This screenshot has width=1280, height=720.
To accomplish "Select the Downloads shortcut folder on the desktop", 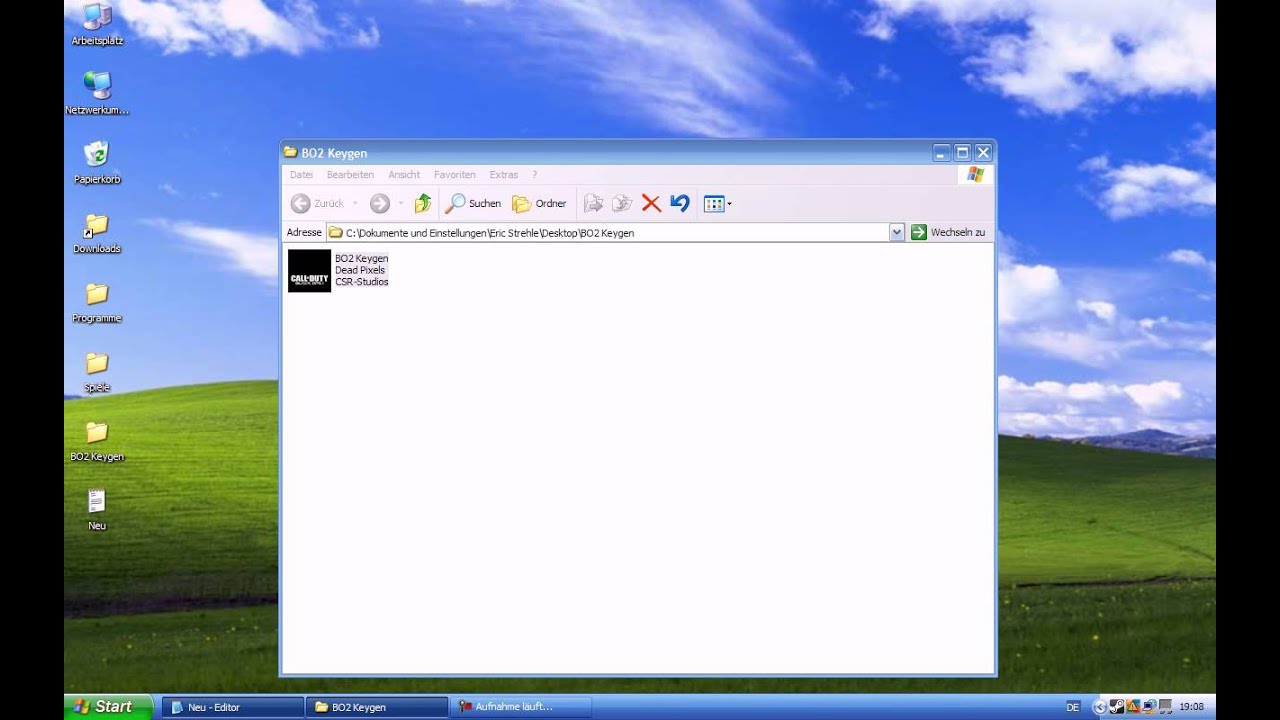I will (97, 232).
